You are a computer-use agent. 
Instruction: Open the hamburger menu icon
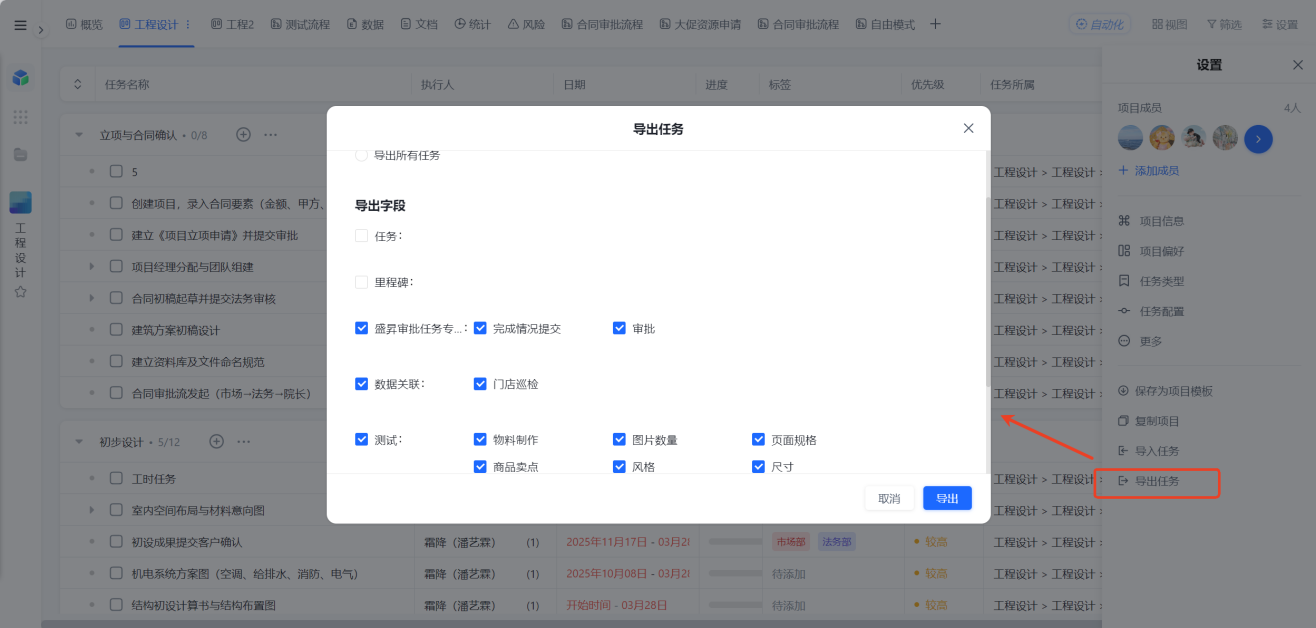tap(20, 25)
